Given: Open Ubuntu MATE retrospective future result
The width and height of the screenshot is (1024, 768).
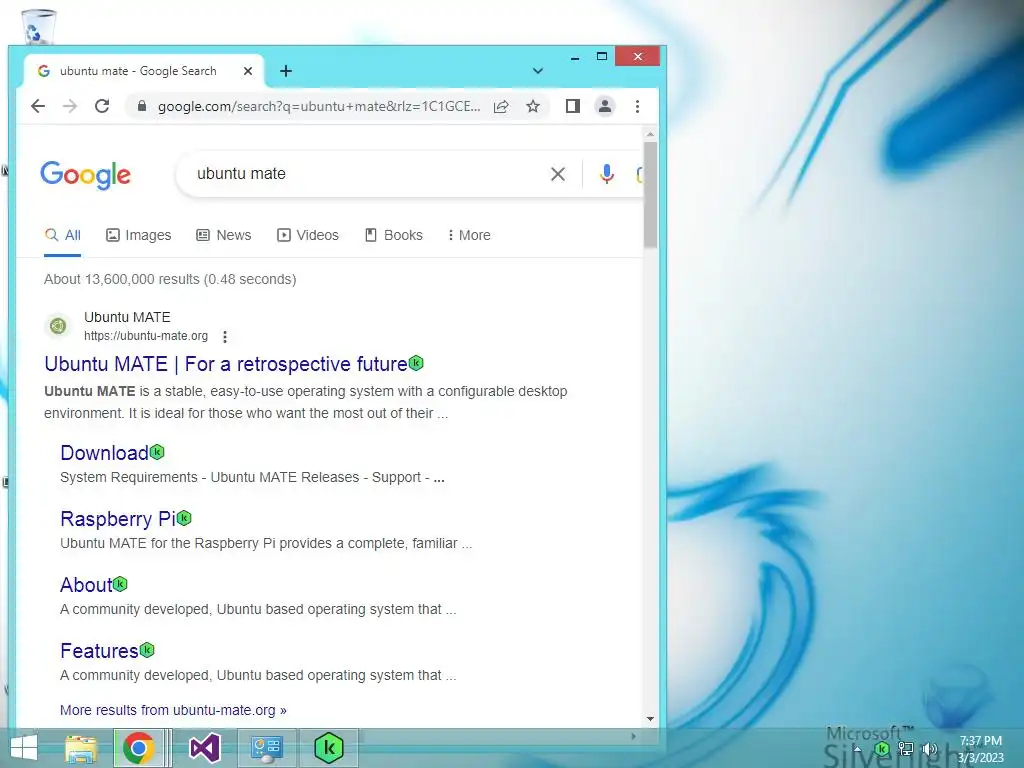Looking at the screenshot, I should (226, 364).
